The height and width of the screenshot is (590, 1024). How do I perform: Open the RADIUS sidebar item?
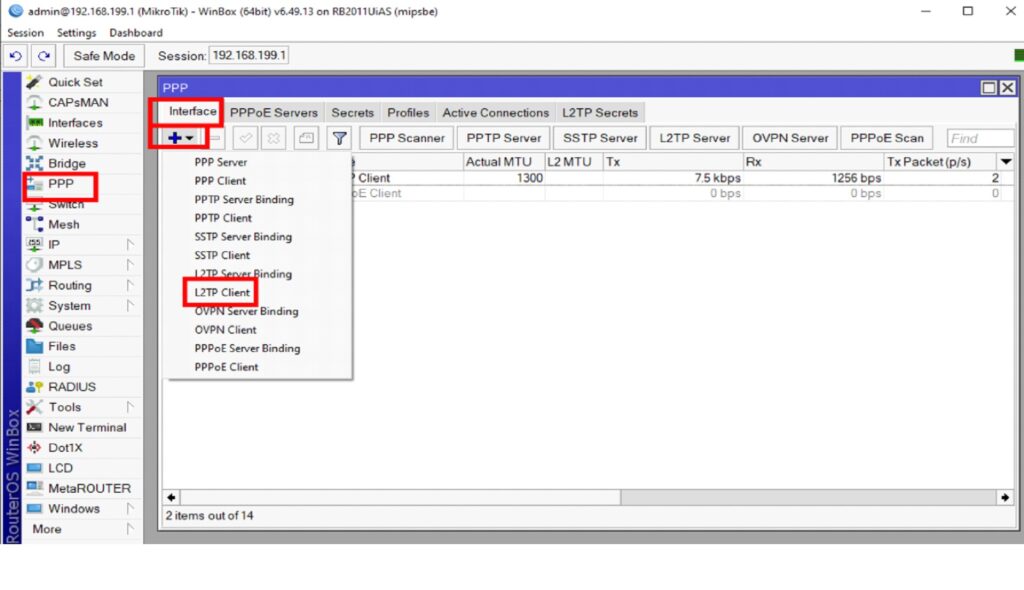[x=72, y=387]
